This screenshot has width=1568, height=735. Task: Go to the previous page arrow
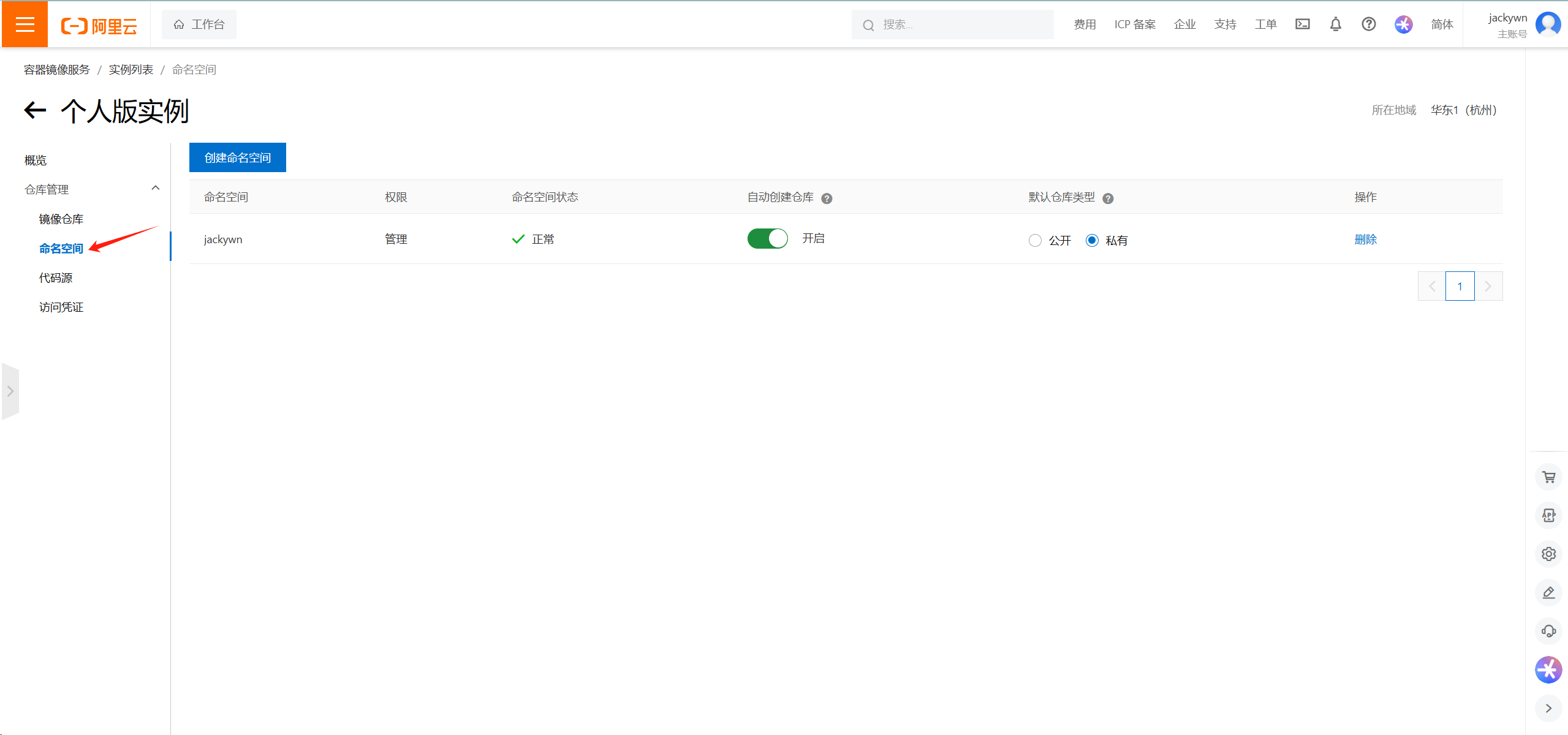click(1432, 286)
